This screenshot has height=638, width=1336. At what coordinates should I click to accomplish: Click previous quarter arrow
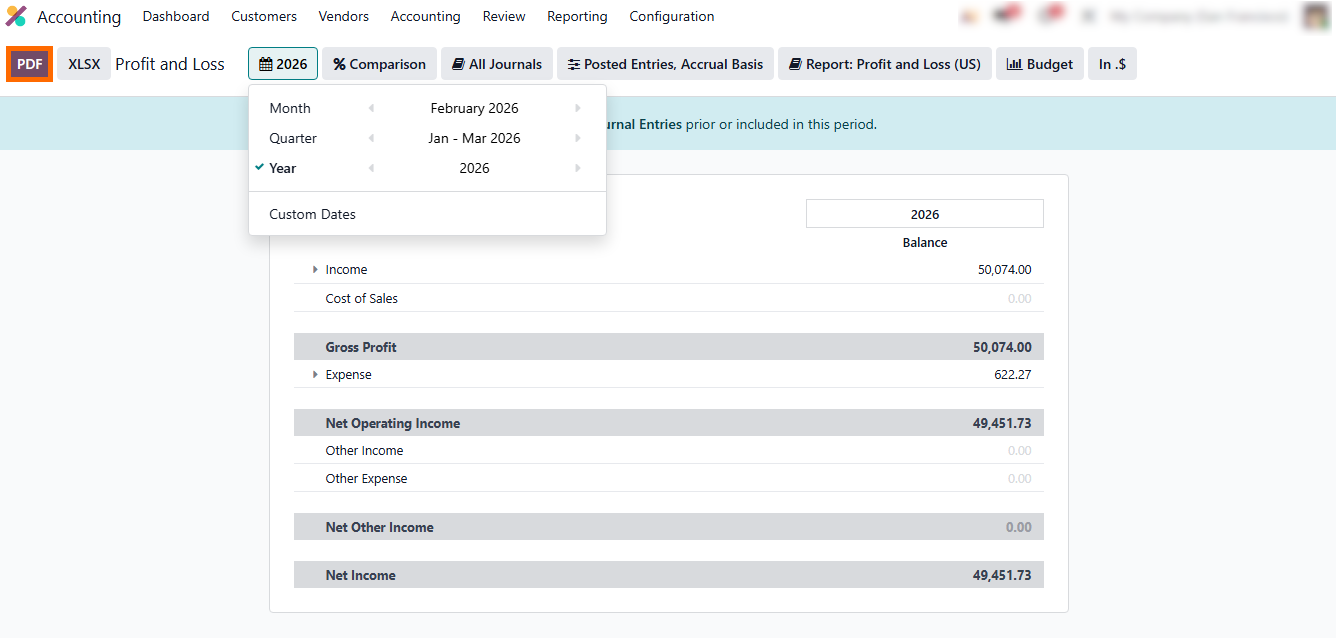pos(371,138)
